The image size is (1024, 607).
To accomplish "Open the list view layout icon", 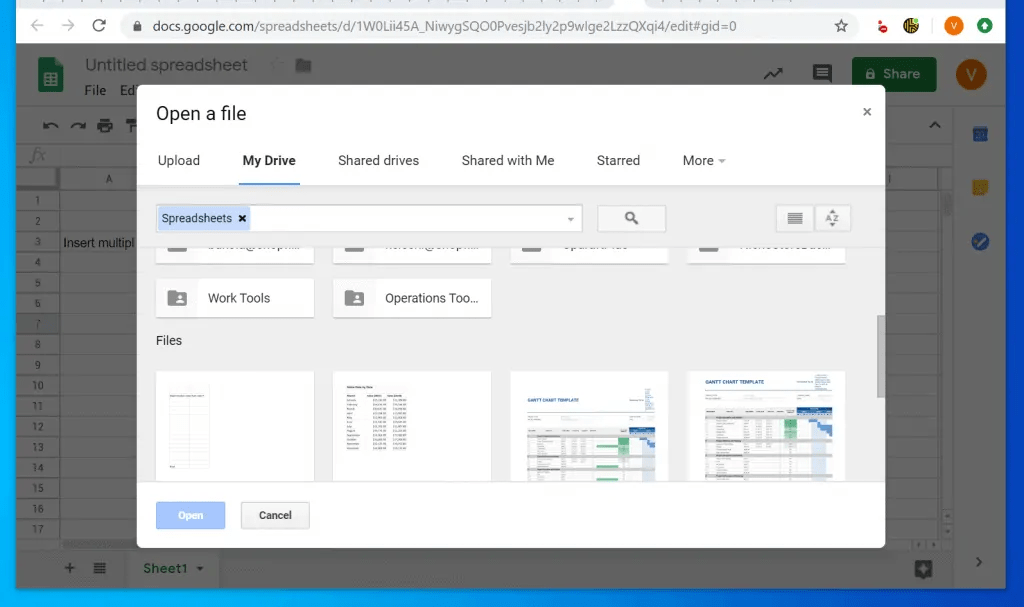I will pos(794,218).
